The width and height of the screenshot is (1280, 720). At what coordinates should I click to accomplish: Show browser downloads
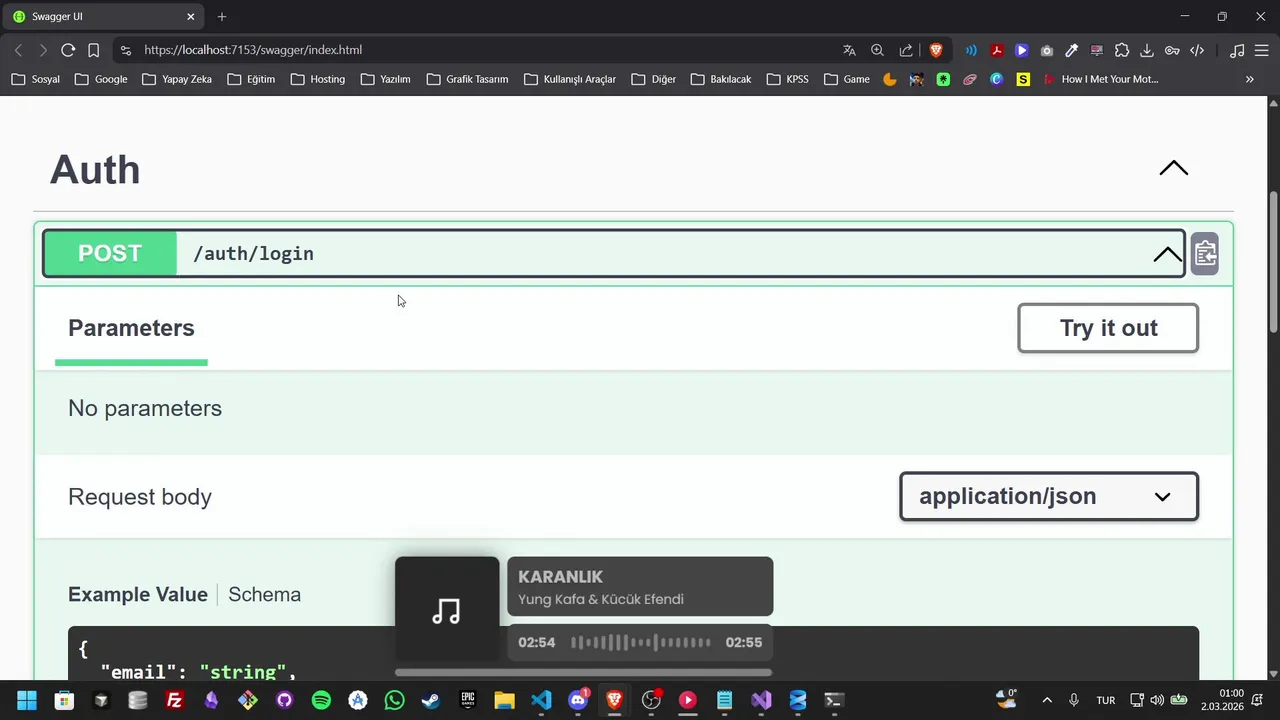point(1147,50)
